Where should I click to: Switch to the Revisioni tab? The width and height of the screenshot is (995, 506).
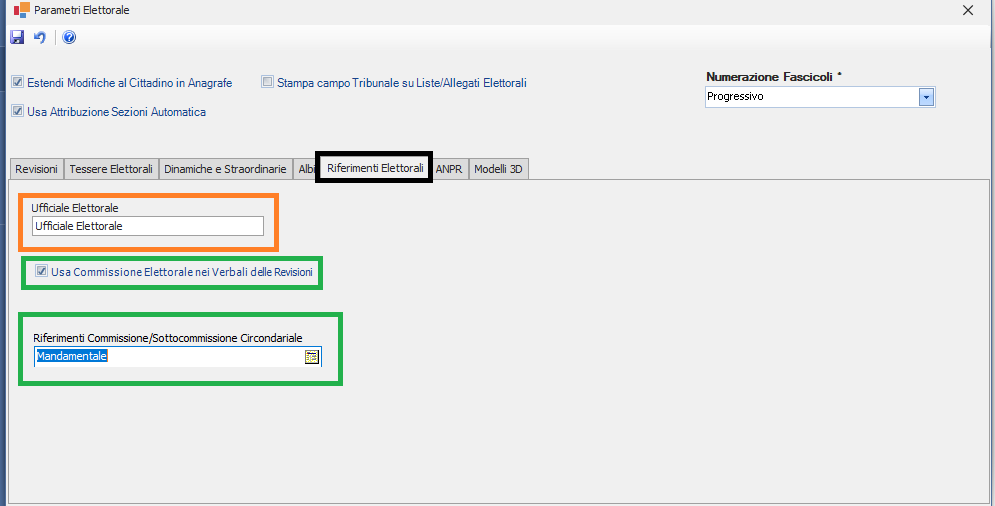(x=36, y=169)
